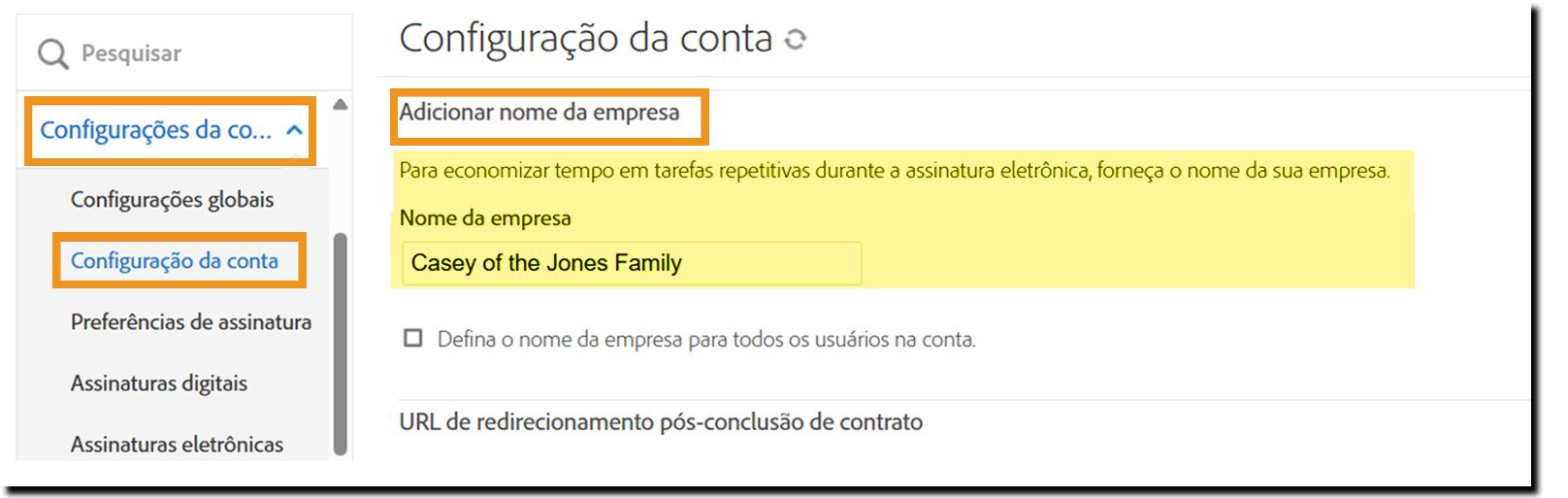
Task: Open the URL de redirecionamento pós-conclusão section
Action: (661, 422)
